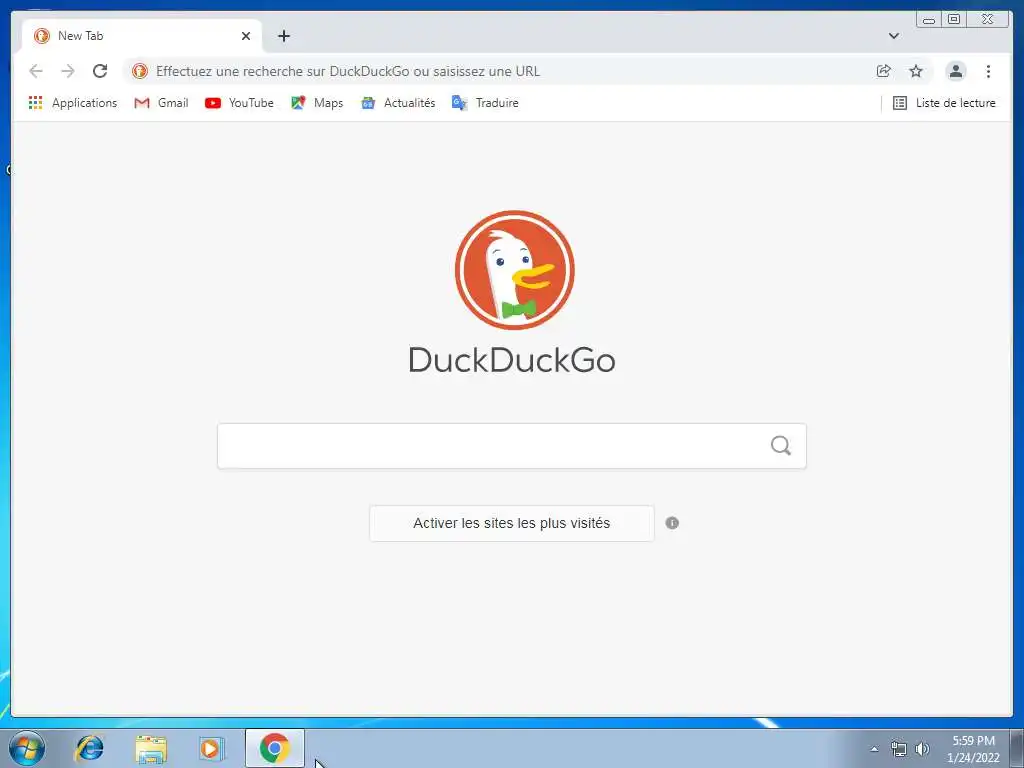
Task: Open a new tab with plus button
Action: (x=283, y=36)
